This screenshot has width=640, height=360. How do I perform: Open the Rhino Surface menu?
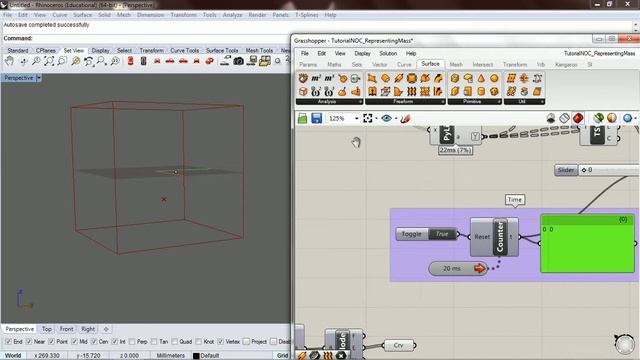[82, 15]
